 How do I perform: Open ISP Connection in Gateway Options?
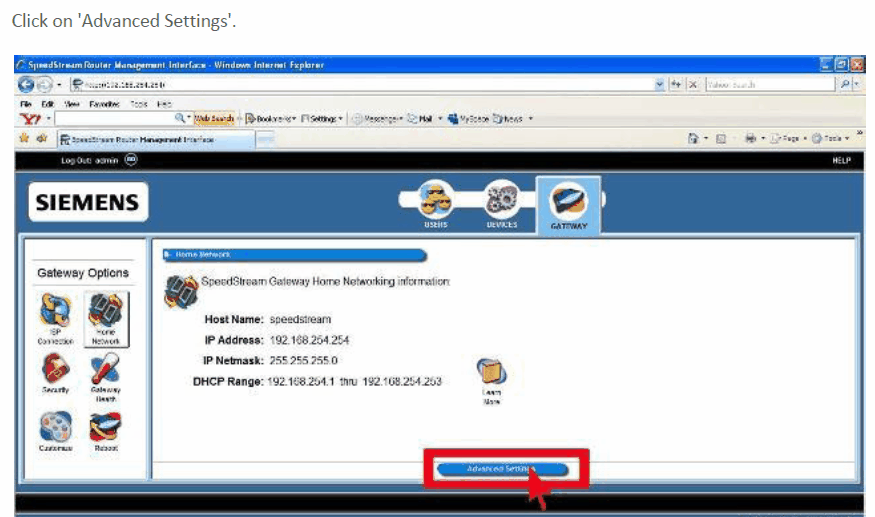(55, 318)
